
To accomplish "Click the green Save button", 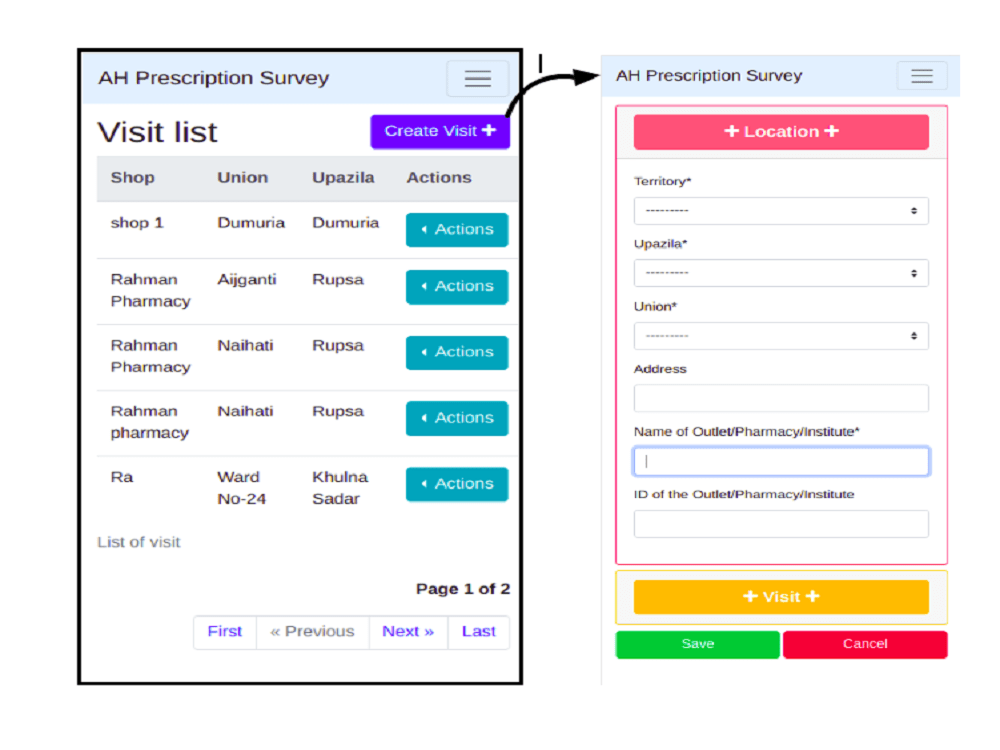I will (697, 644).
